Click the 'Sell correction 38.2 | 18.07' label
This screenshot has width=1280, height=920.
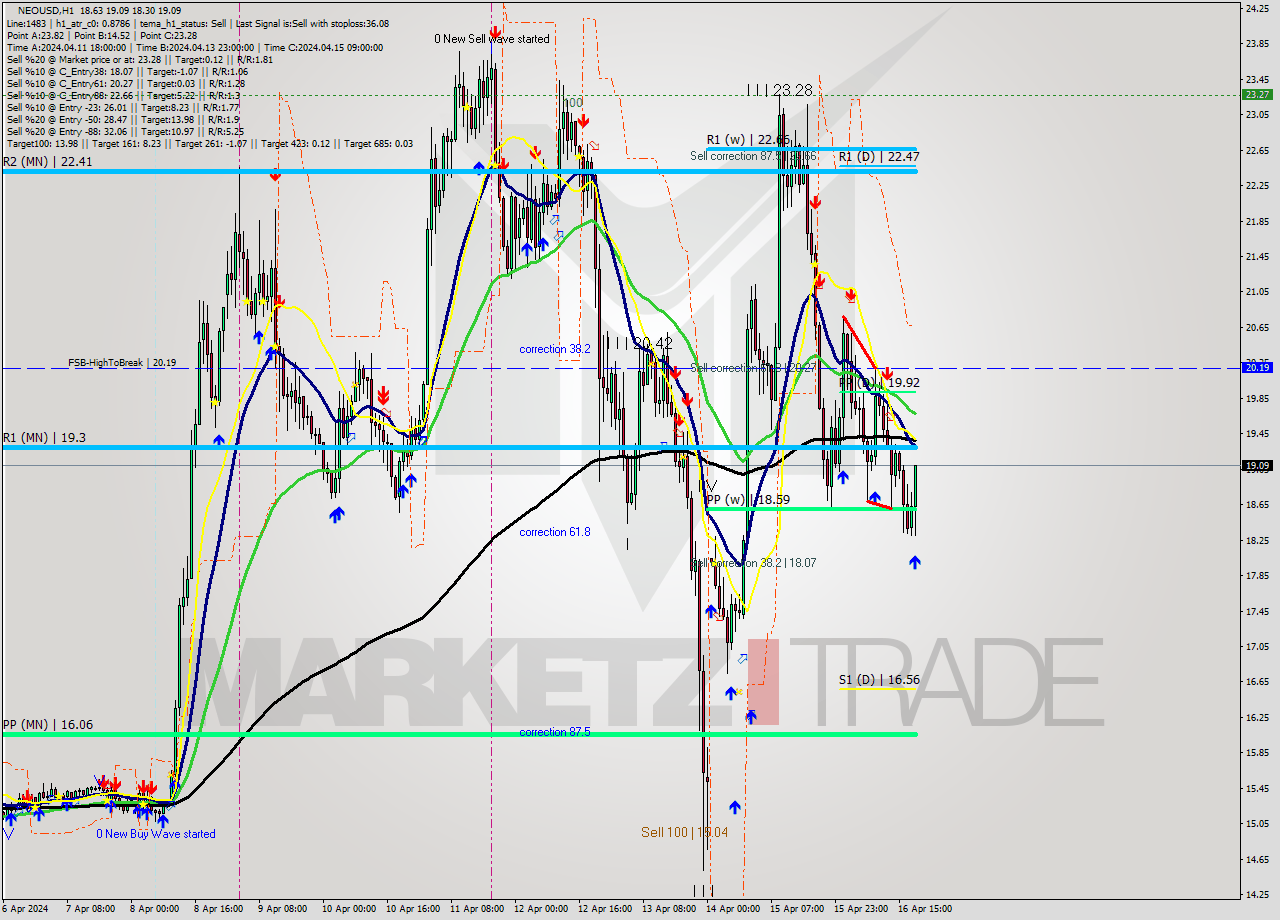tap(756, 563)
